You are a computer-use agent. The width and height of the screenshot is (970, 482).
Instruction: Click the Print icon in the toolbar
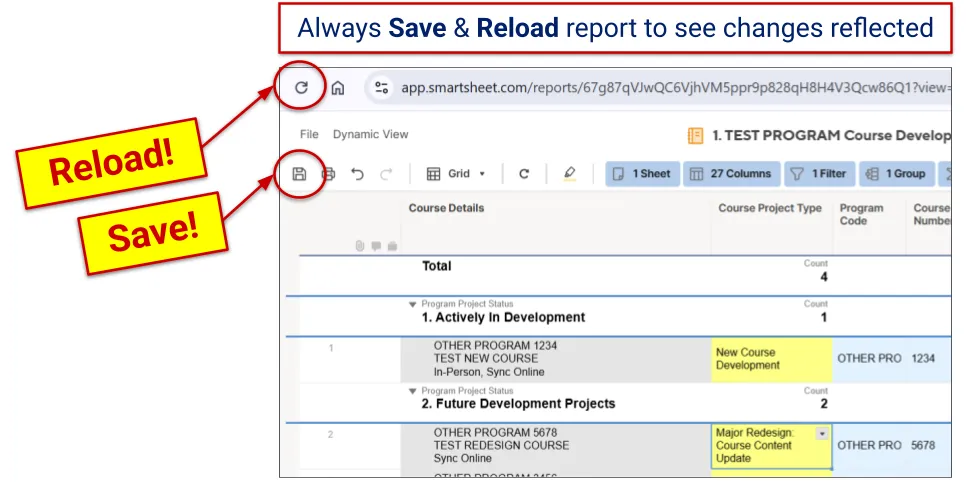[x=328, y=174]
